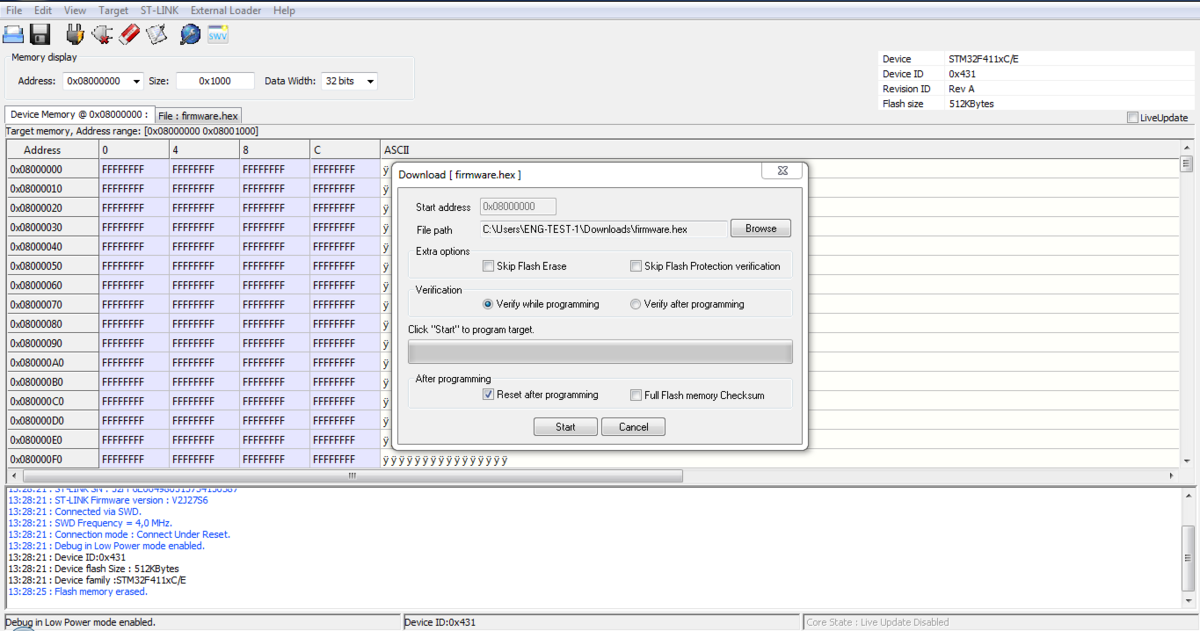Open the firmware update globe icon
The image size is (1200, 631).
[x=190, y=35]
